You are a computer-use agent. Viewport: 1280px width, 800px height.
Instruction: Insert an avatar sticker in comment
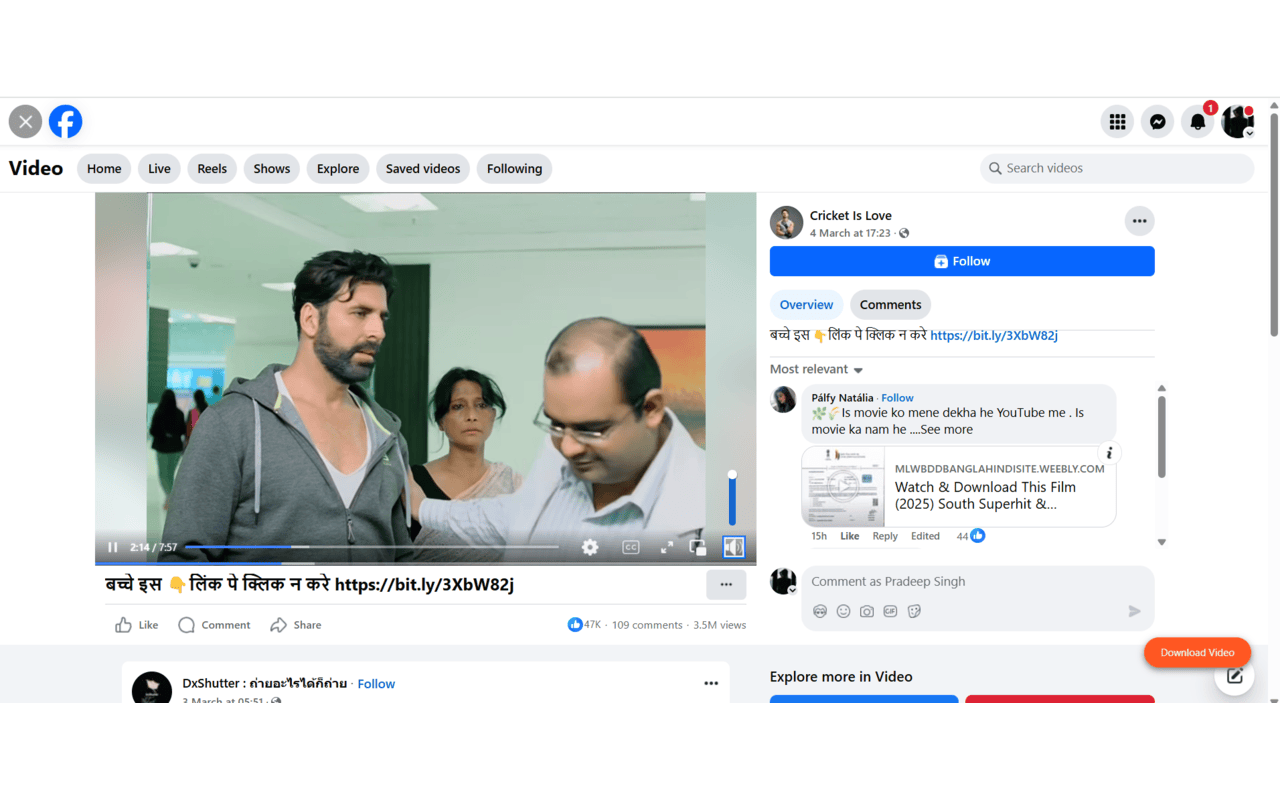tap(820, 611)
